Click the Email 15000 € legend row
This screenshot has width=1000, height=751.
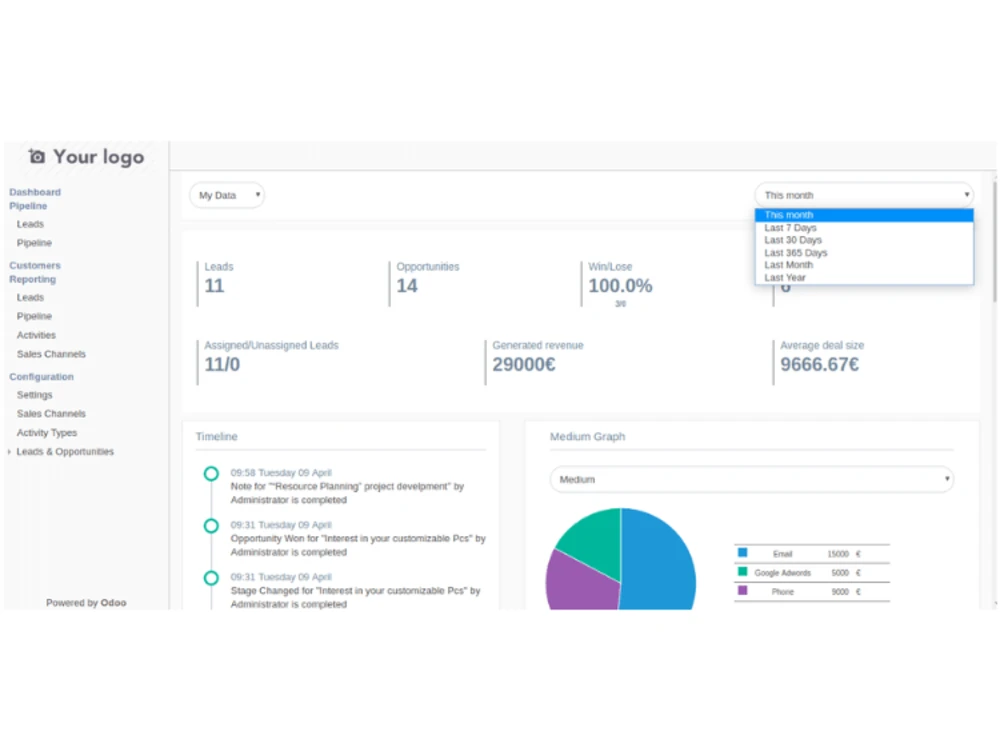[811, 554]
